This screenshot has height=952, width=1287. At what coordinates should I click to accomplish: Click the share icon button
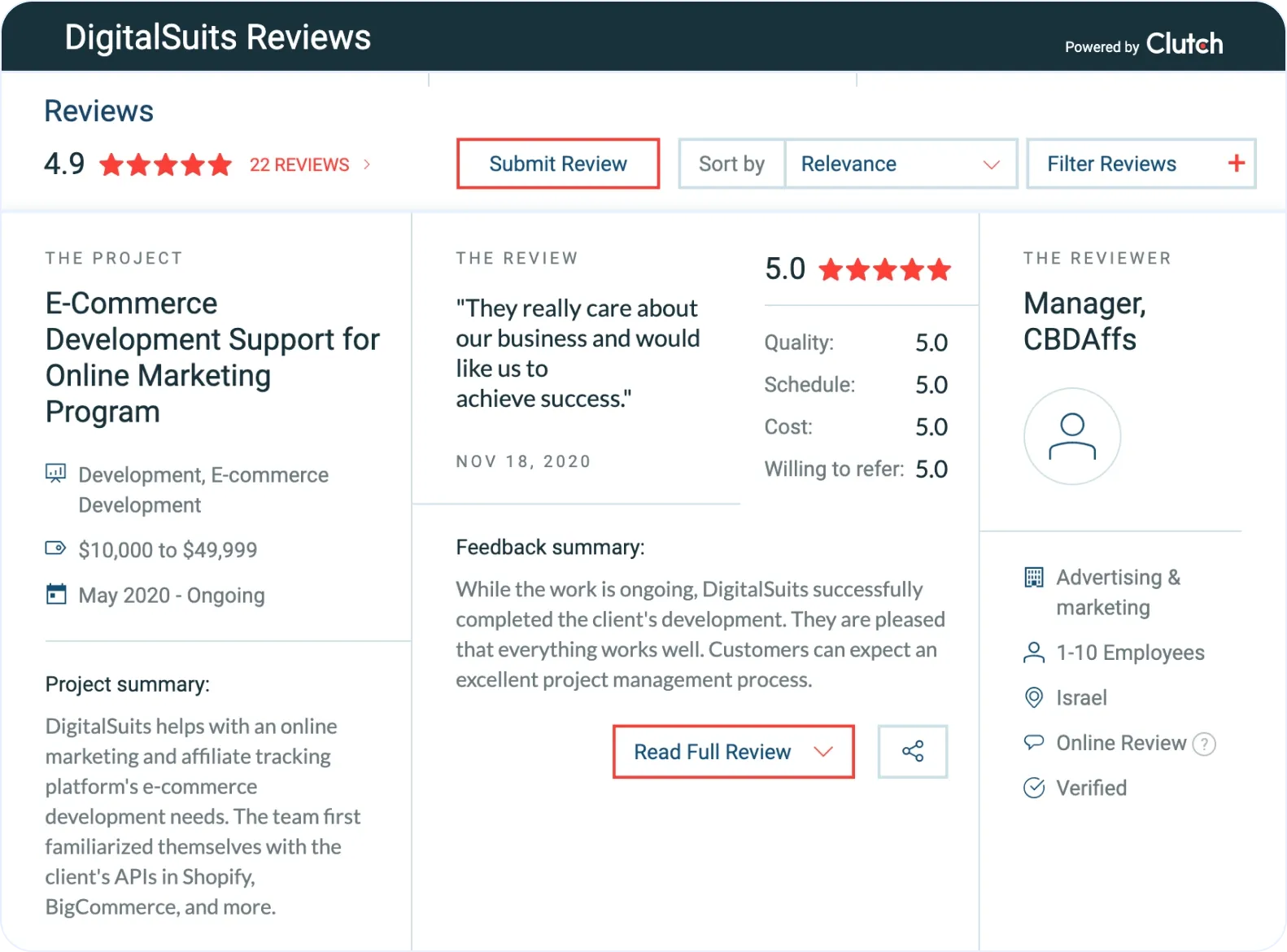[912, 751]
